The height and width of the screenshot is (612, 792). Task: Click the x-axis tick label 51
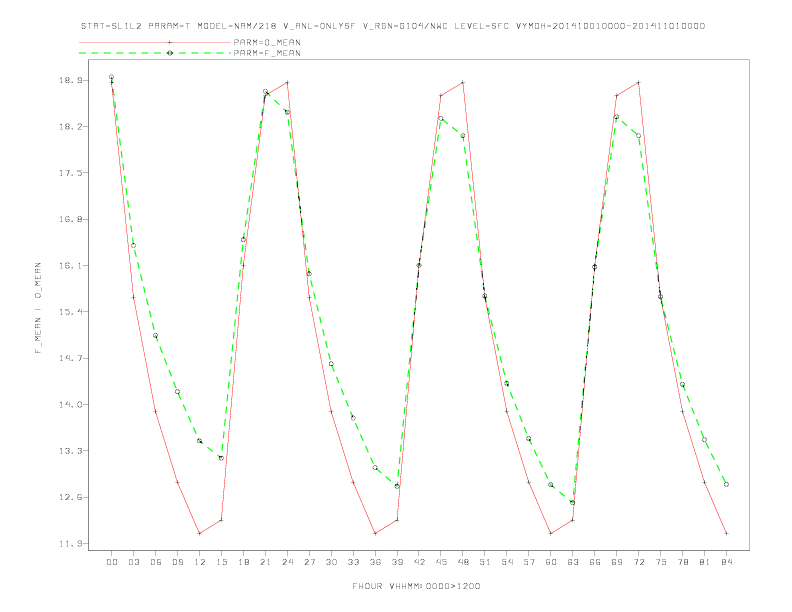[485, 562]
